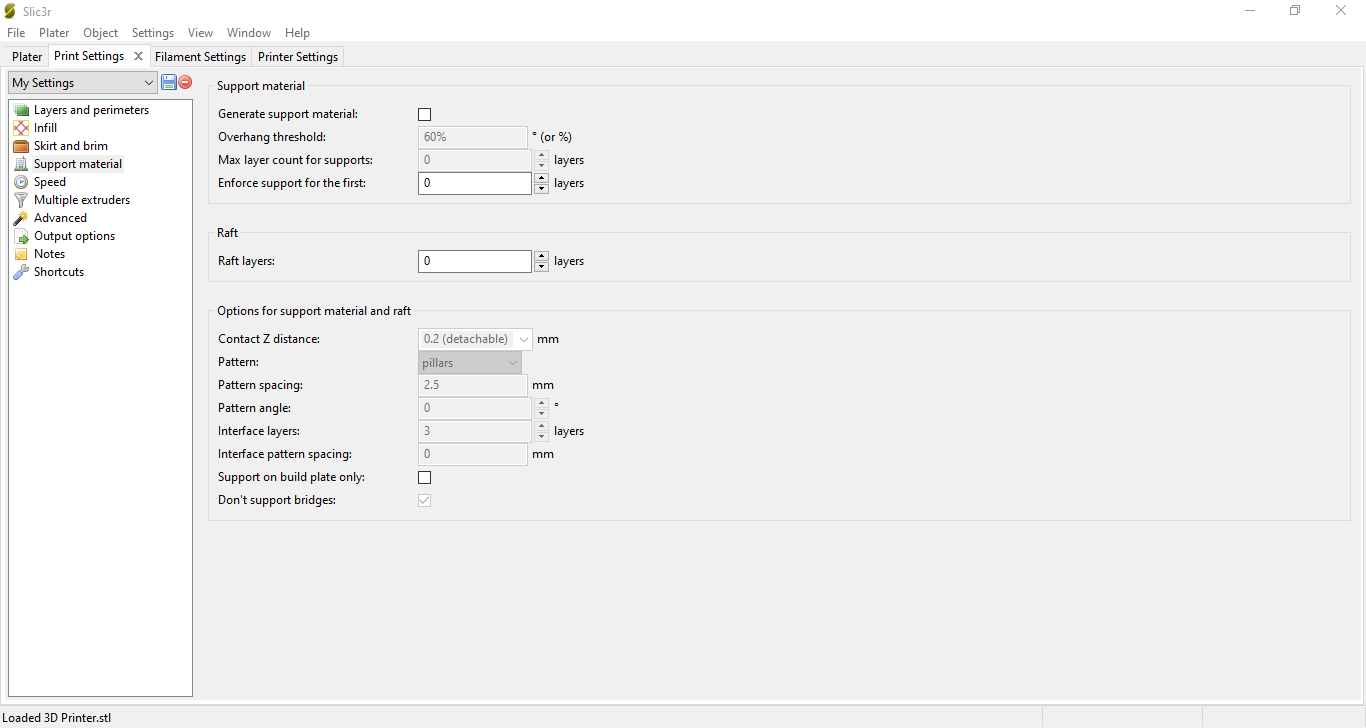Select the Infill icon in sidebar
Viewport: 1366px width, 728px height.
pyautogui.click(x=21, y=128)
